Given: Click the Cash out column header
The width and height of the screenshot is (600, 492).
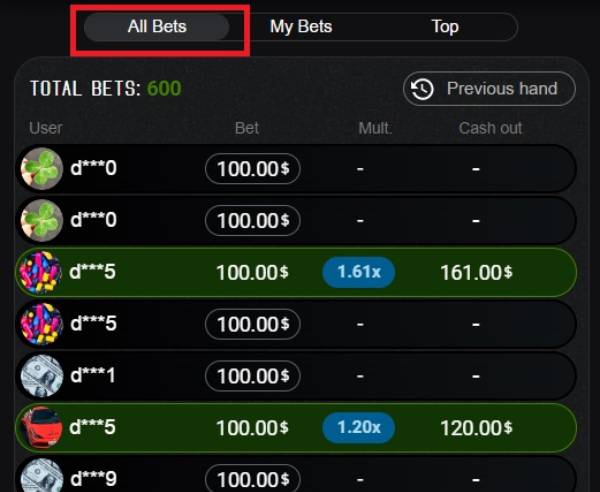Looking at the screenshot, I should (490, 128).
